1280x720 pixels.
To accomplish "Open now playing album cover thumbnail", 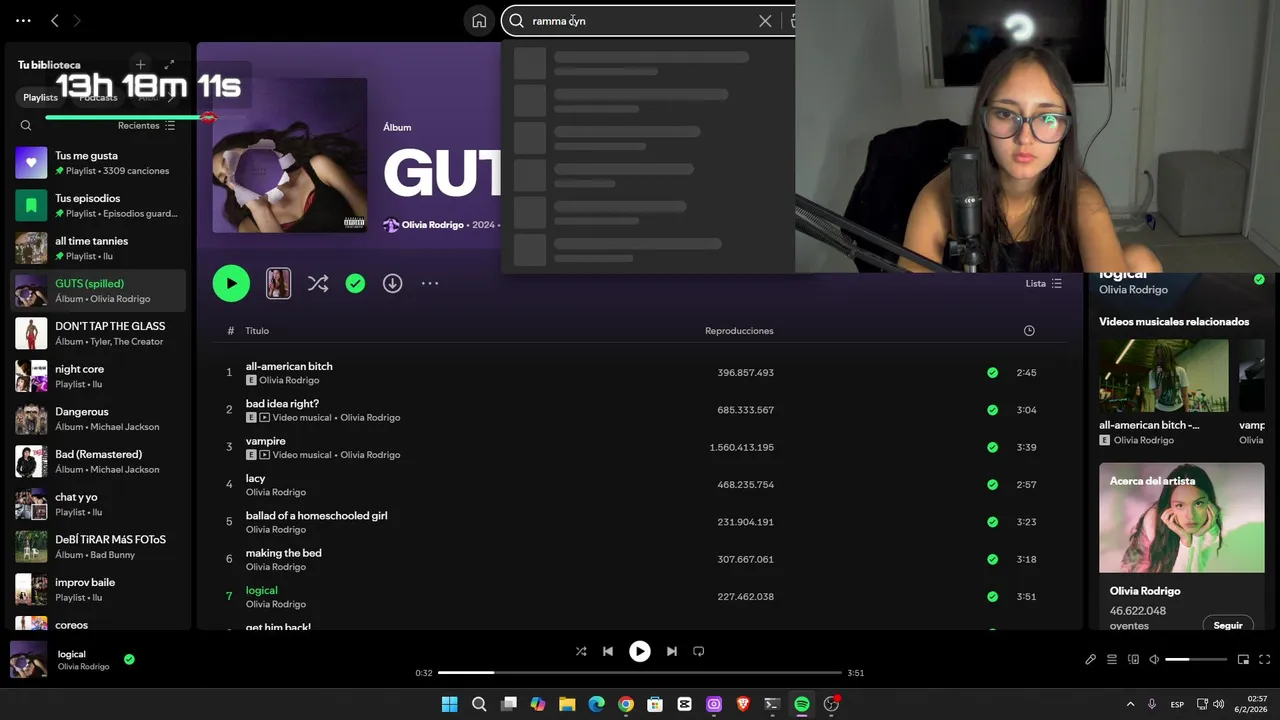I will click(28, 659).
